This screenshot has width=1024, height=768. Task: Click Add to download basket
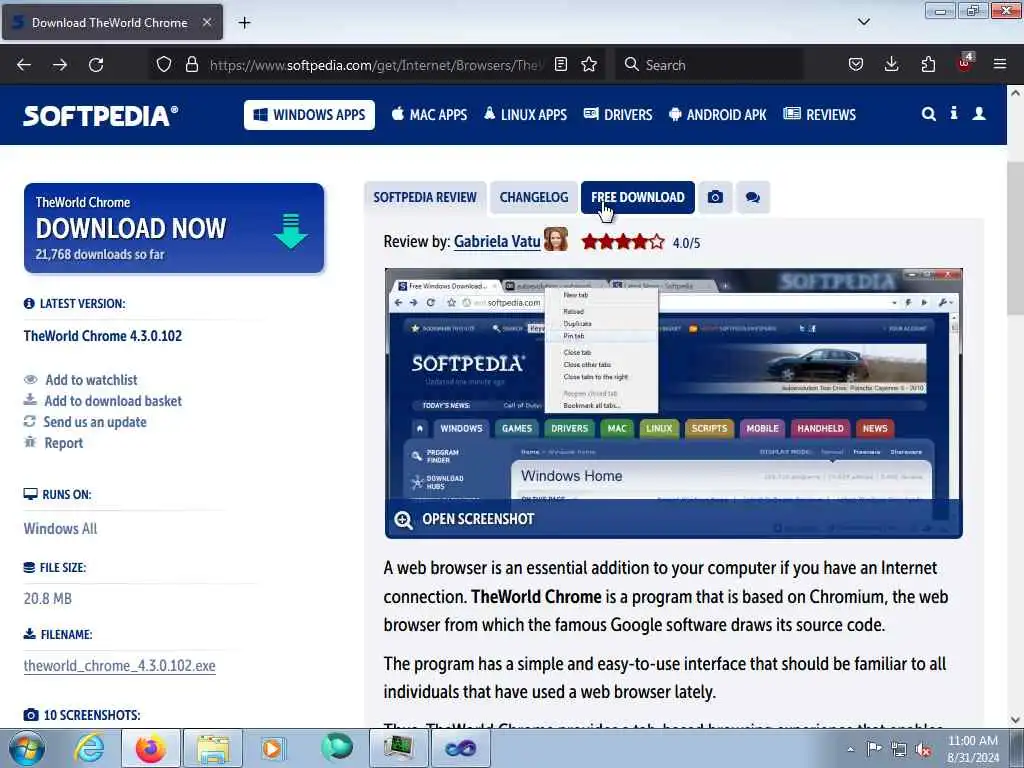click(113, 401)
